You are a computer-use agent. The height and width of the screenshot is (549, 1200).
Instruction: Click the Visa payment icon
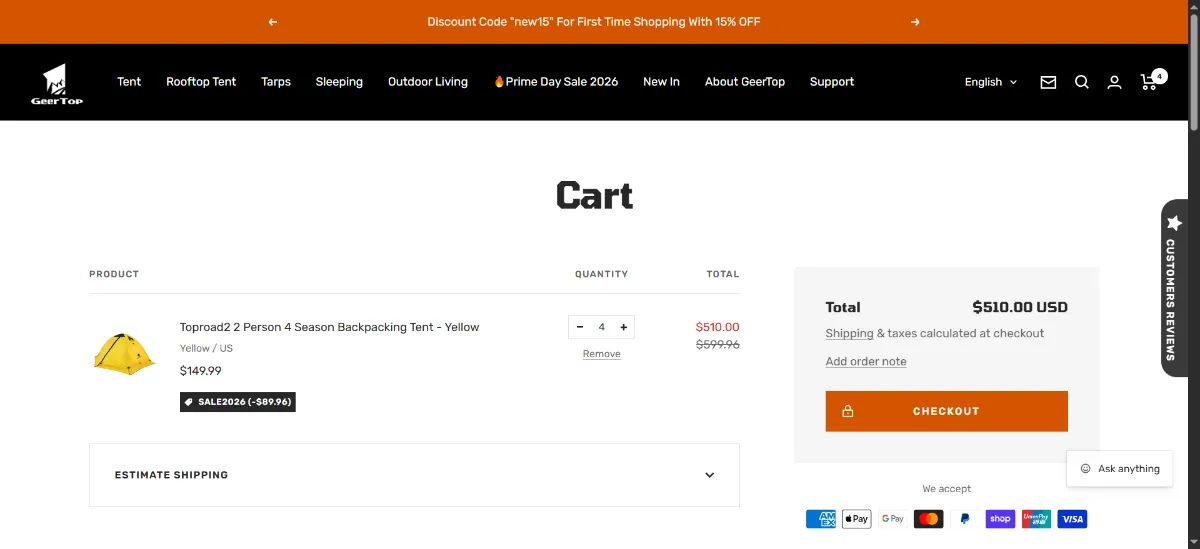(x=1072, y=519)
